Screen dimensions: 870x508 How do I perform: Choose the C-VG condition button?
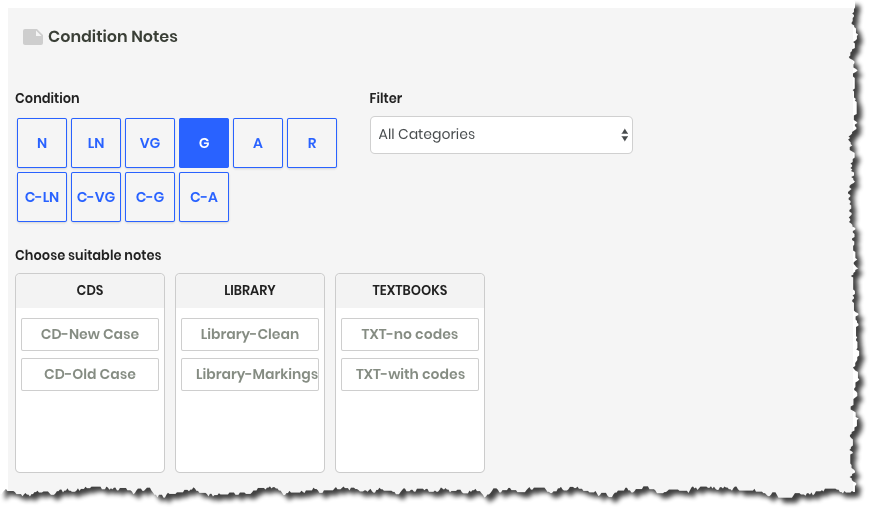coord(96,197)
